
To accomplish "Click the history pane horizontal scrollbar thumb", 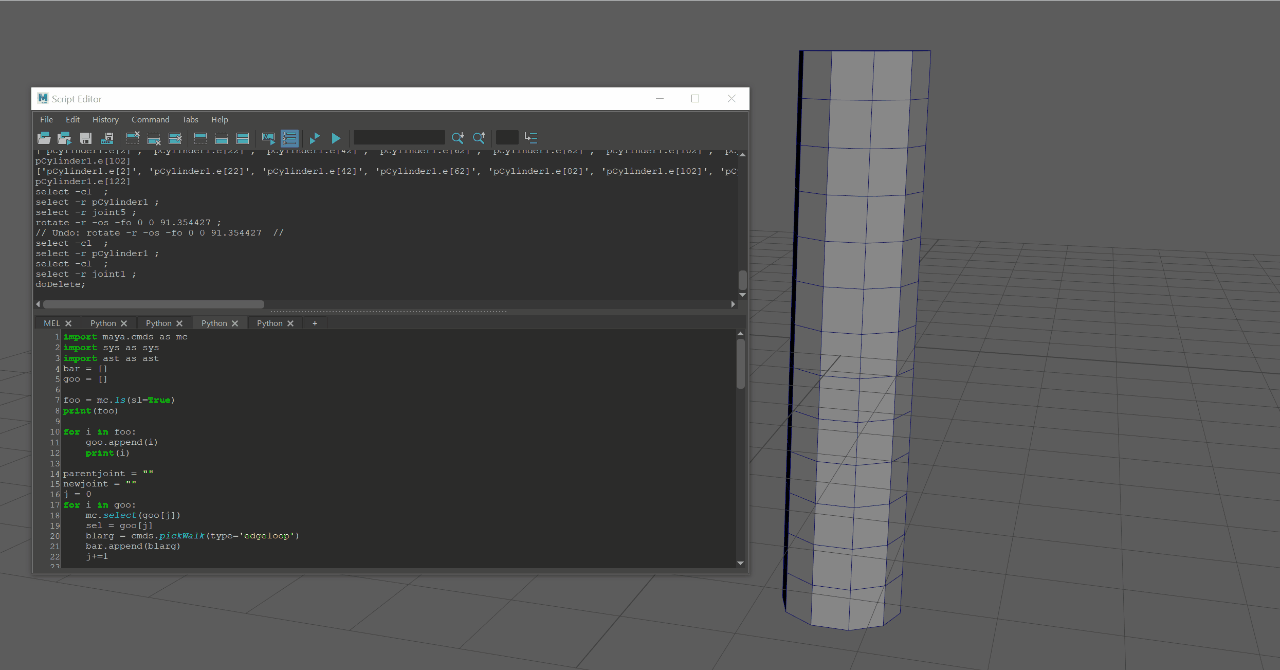I will point(154,304).
